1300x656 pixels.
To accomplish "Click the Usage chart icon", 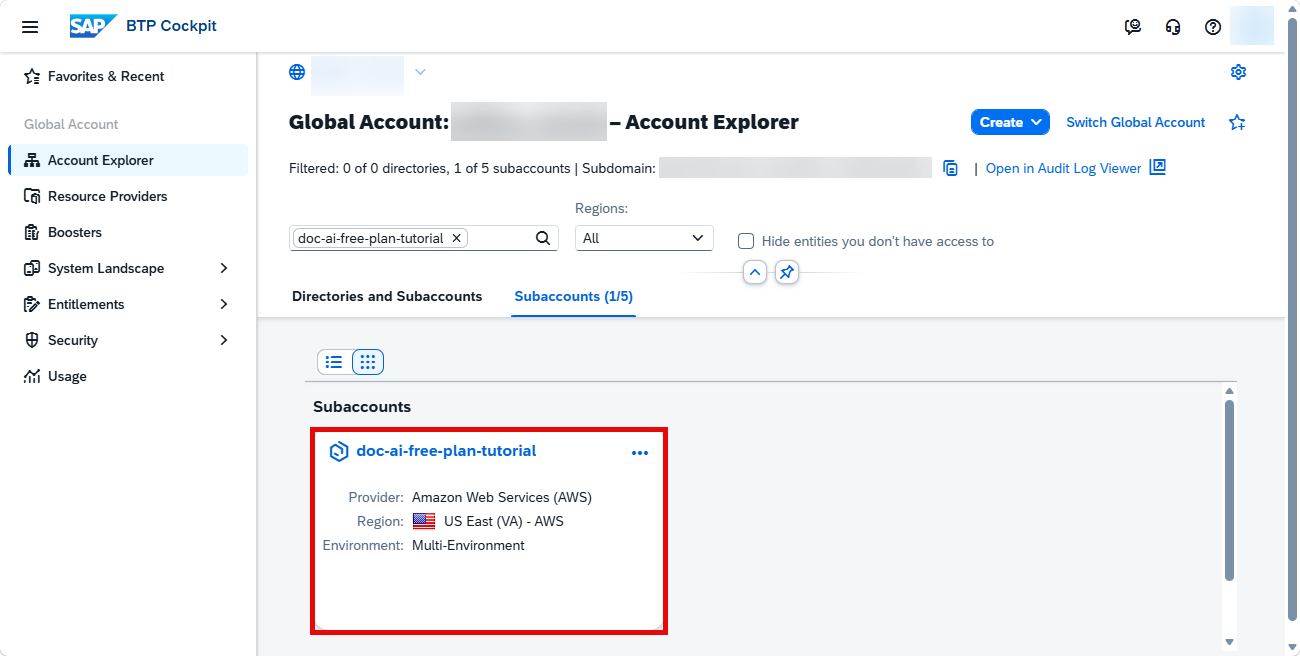I will click(31, 376).
